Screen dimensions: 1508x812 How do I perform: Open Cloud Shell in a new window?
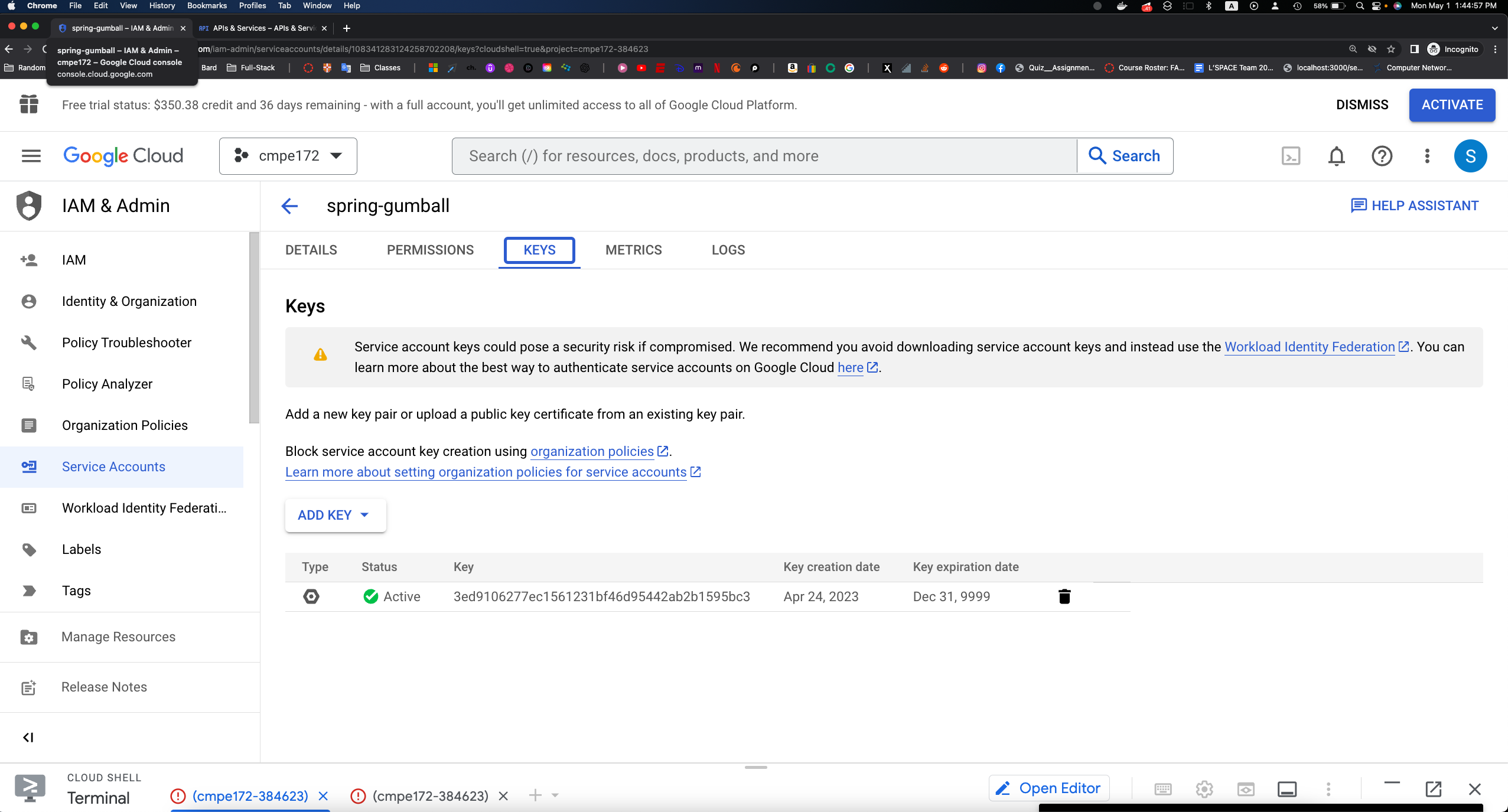click(1433, 788)
